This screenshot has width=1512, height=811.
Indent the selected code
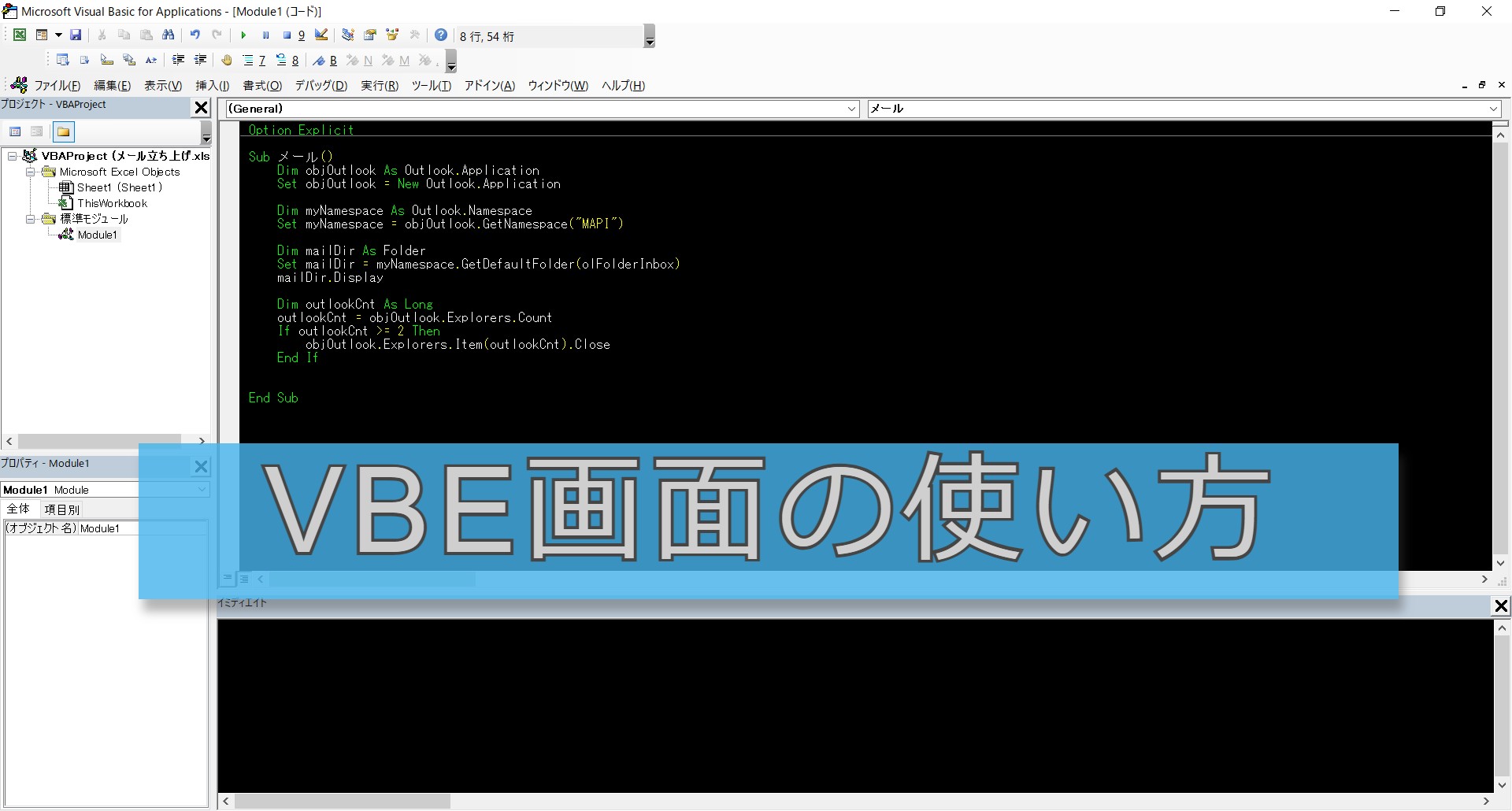179,61
